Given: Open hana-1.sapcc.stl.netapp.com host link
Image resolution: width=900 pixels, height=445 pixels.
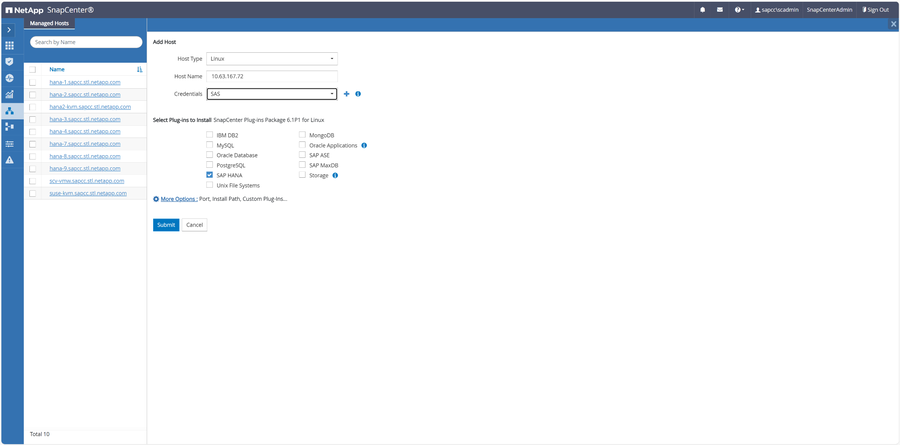Looking at the screenshot, I should tap(85, 82).
